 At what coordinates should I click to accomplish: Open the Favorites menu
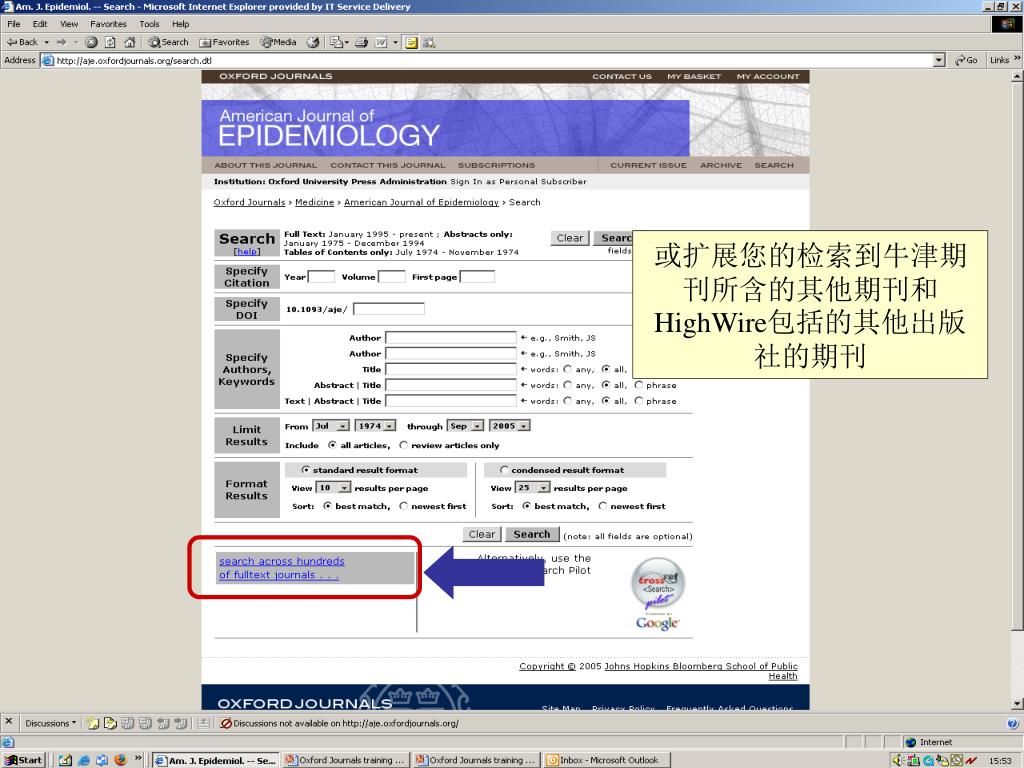pyautogui.click(x=108, y=24)
